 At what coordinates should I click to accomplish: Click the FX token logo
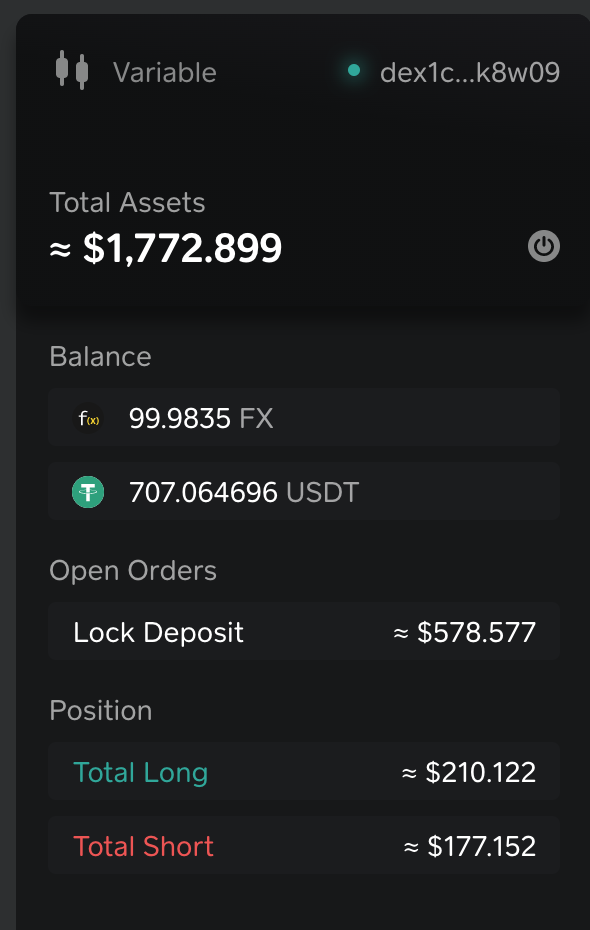[88, 419]
